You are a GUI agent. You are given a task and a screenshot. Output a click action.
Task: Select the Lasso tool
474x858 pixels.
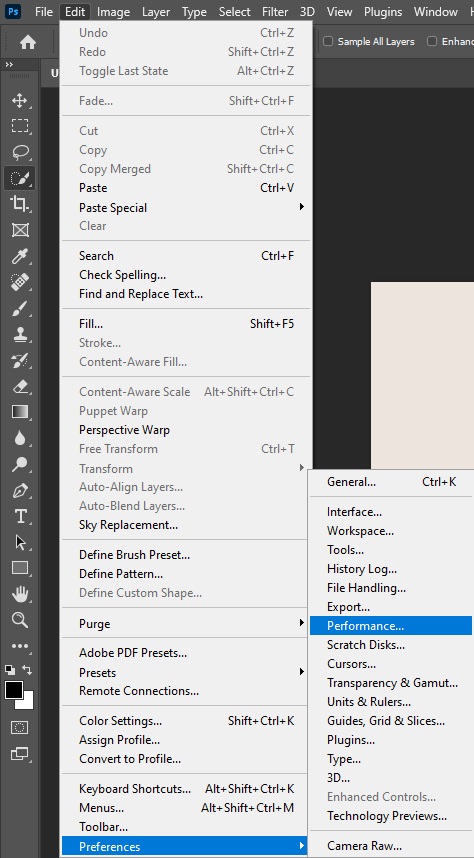click(20, 152)
